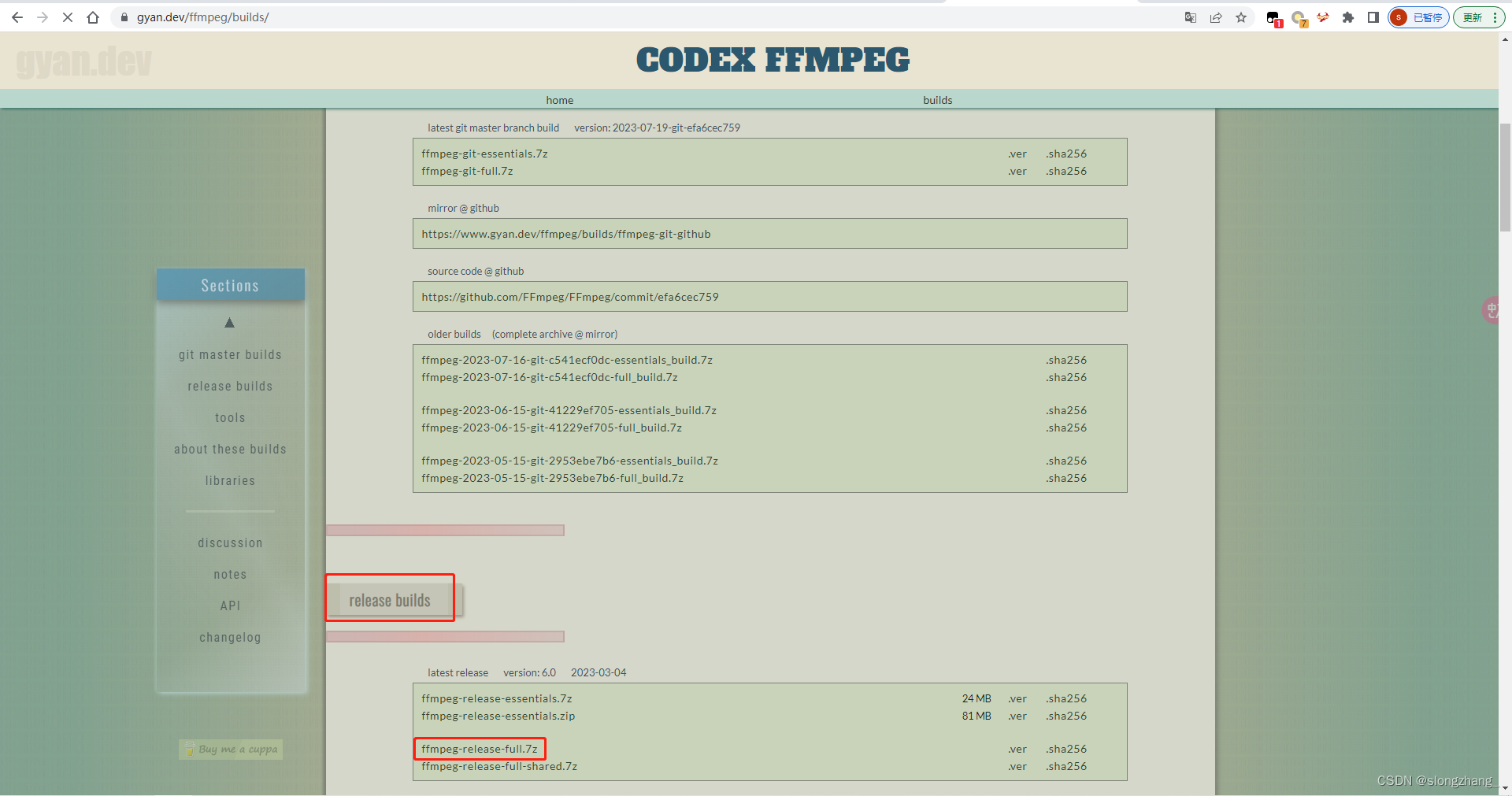Viewport: 1512px width, 796px height.
Task: Download ffmpeg-git-full.7z
Action: click(x=467, y=171)
